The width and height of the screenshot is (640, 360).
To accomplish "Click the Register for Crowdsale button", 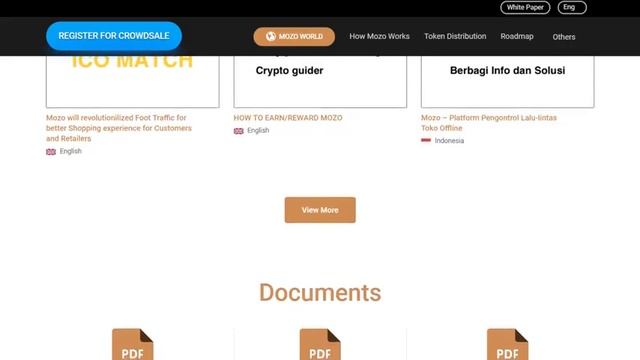I will click(114, 36).
